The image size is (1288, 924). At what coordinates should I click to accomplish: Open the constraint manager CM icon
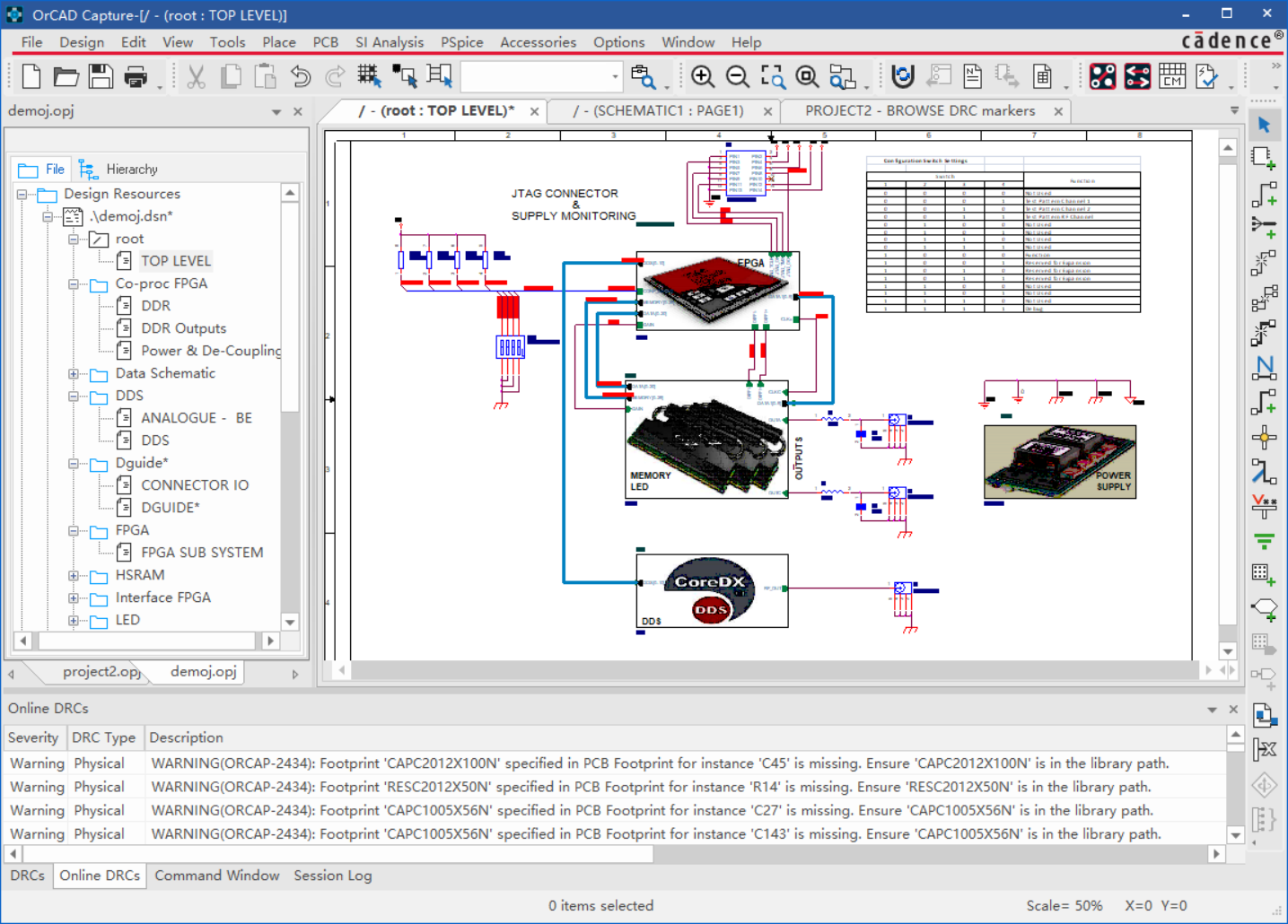[x=1172, y=76]
